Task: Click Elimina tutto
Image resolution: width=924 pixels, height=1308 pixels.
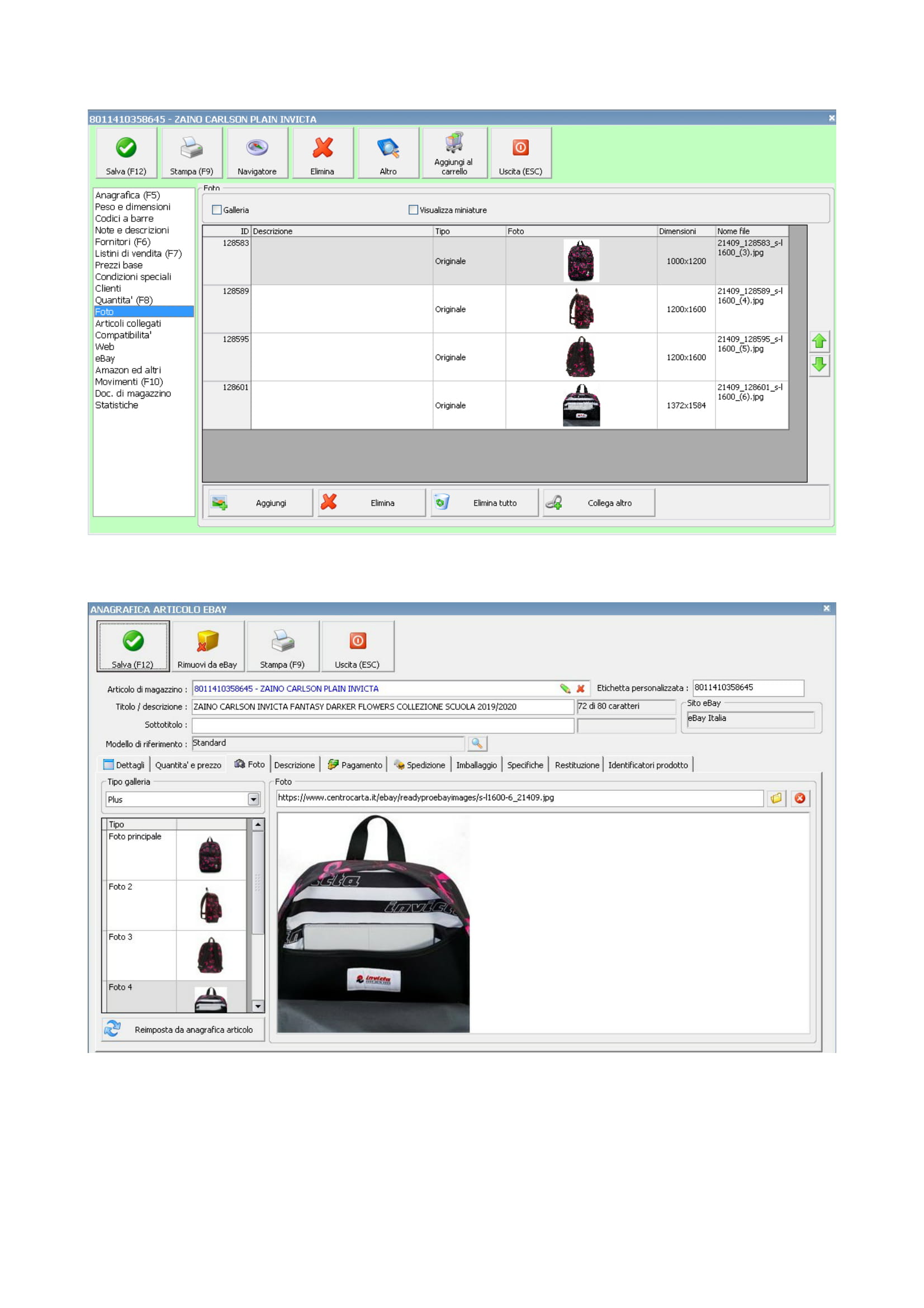Action: click(x=484, y=503)
